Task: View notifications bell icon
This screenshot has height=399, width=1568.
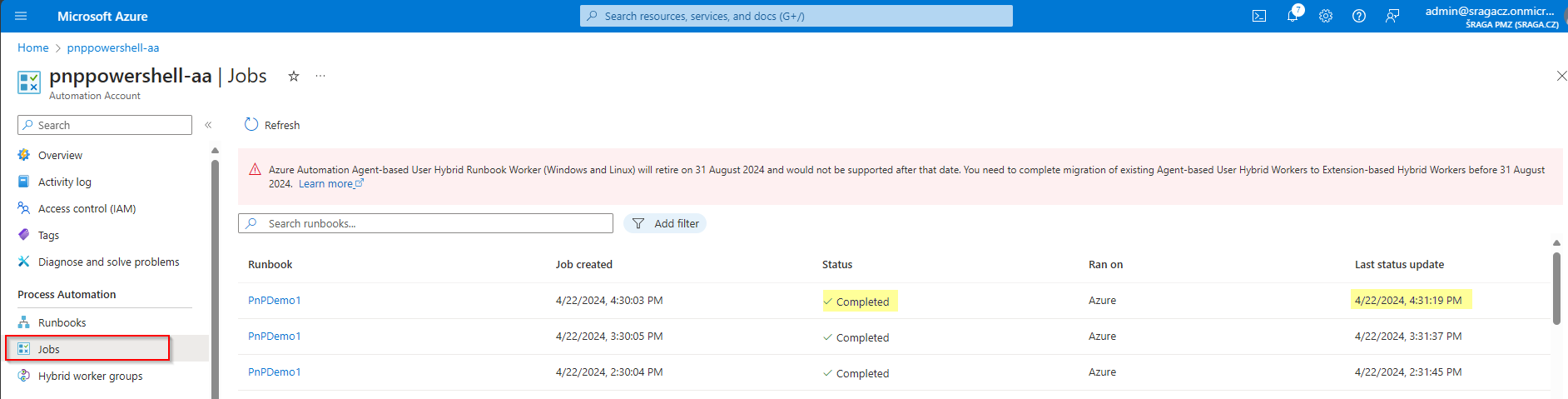Action: pyautogui.click(x=1293, y=16)
